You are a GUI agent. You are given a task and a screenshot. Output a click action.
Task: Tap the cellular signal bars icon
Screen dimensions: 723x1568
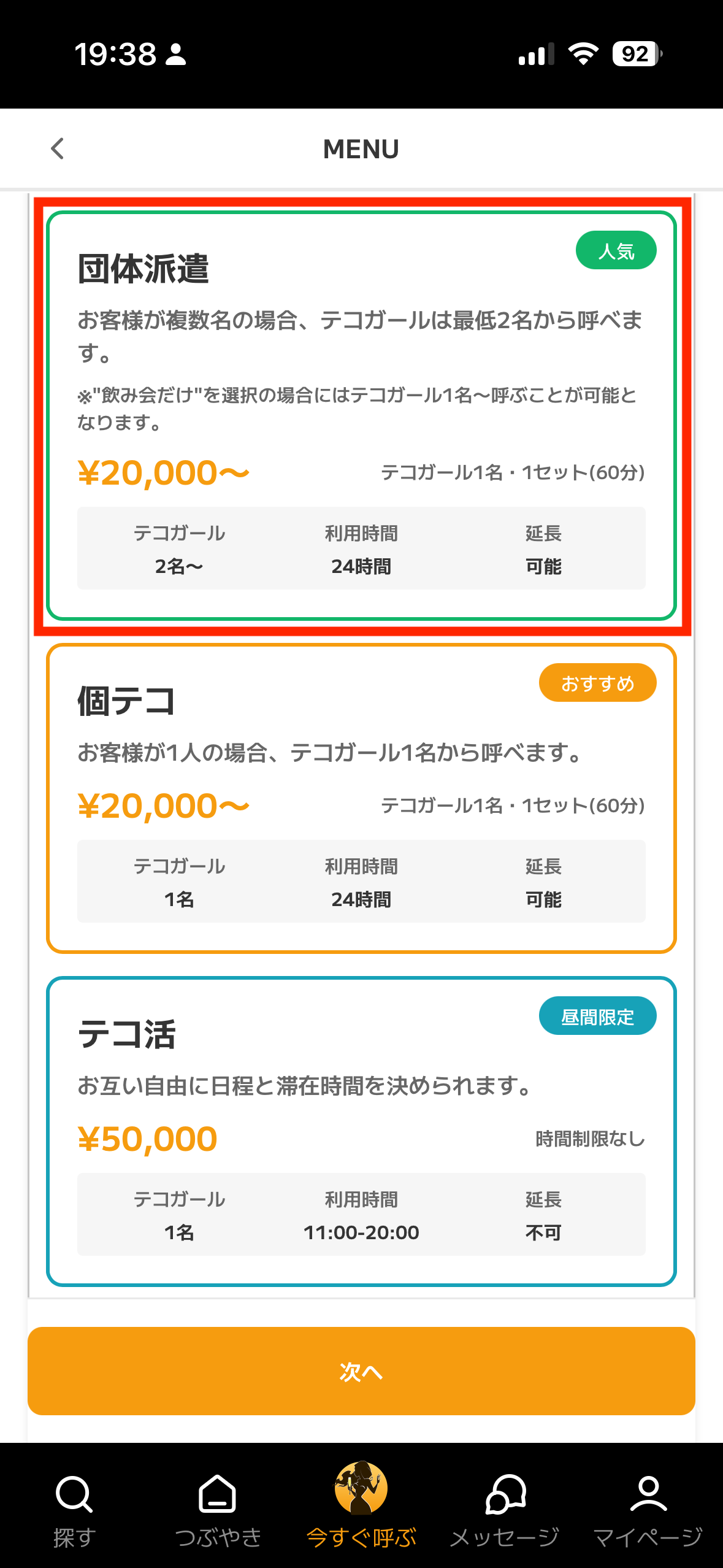536,54
